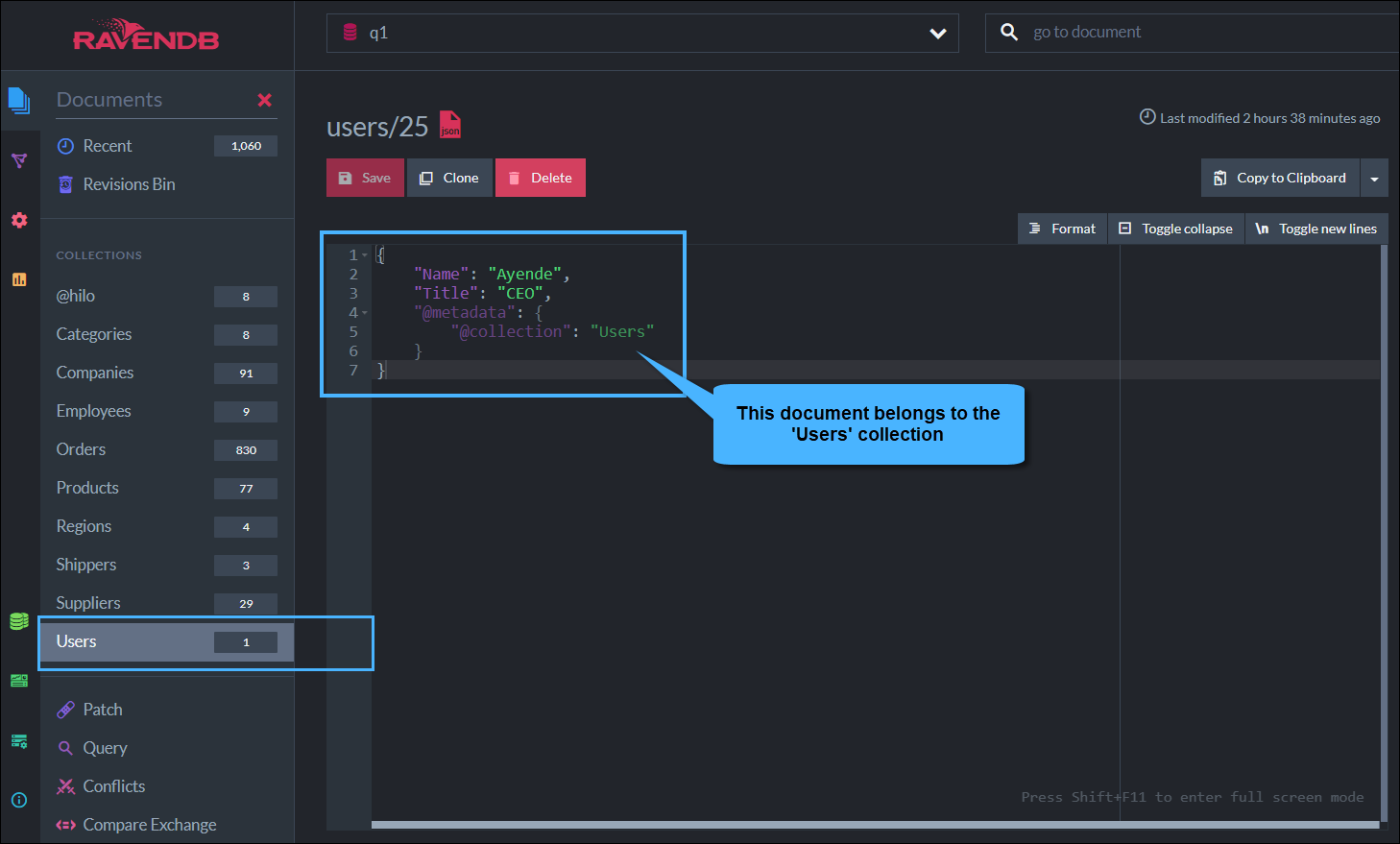Viewport: 1400px width, 844px height.
Task: Save the users/25 document
Action: point(365,178)
